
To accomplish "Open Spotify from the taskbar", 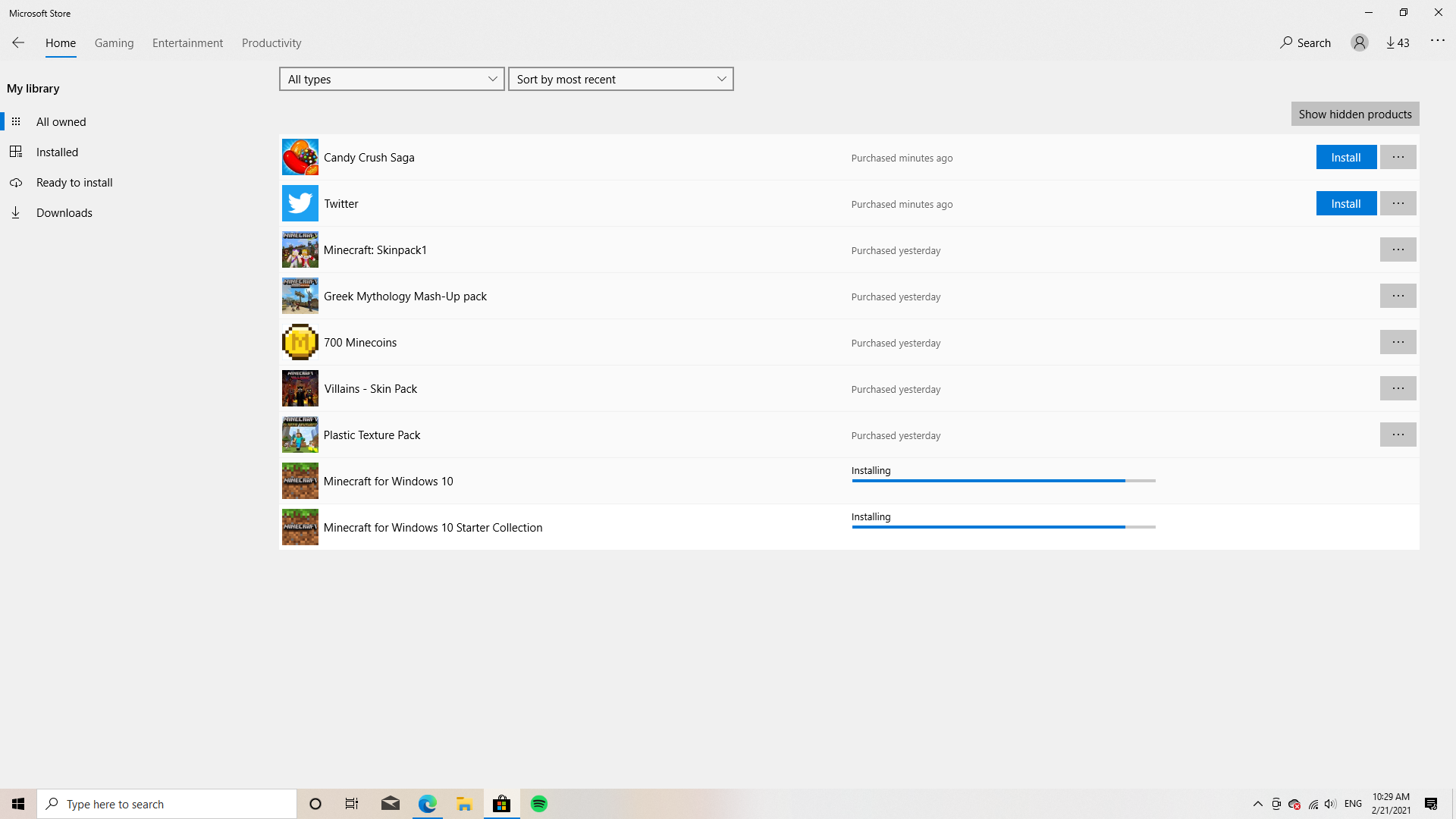I will [539, 804].
